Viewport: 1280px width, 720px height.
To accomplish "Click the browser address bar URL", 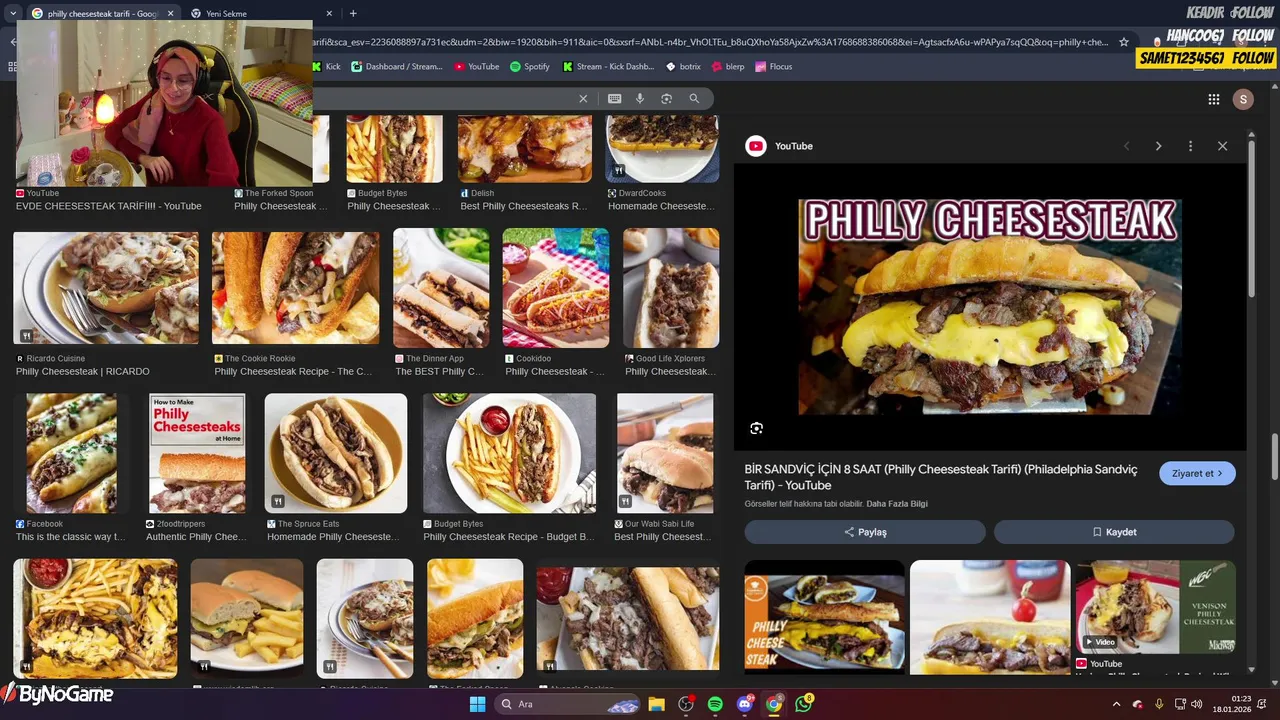I will coord(710,42).
